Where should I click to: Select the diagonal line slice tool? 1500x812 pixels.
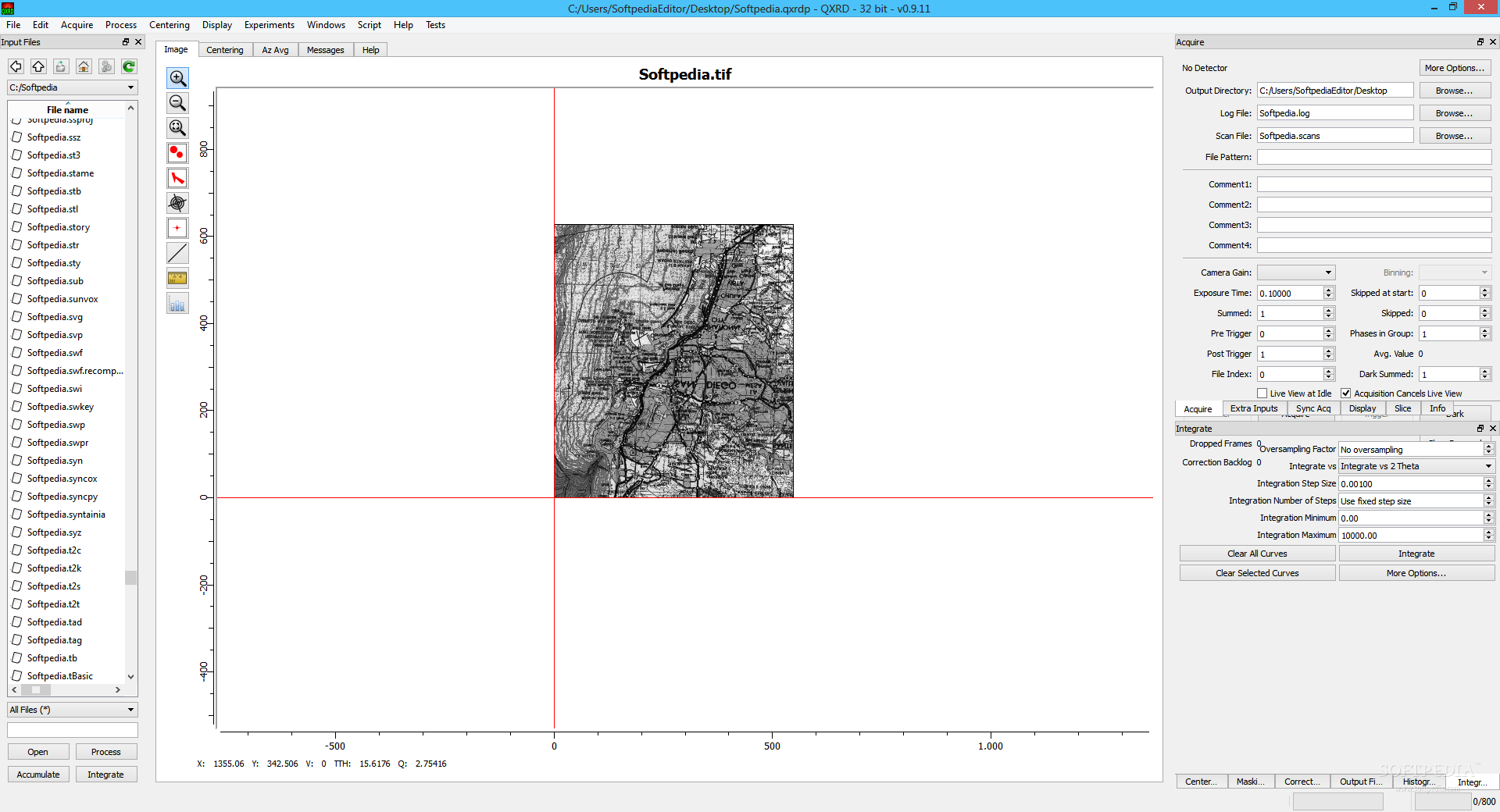coord(177,253)
